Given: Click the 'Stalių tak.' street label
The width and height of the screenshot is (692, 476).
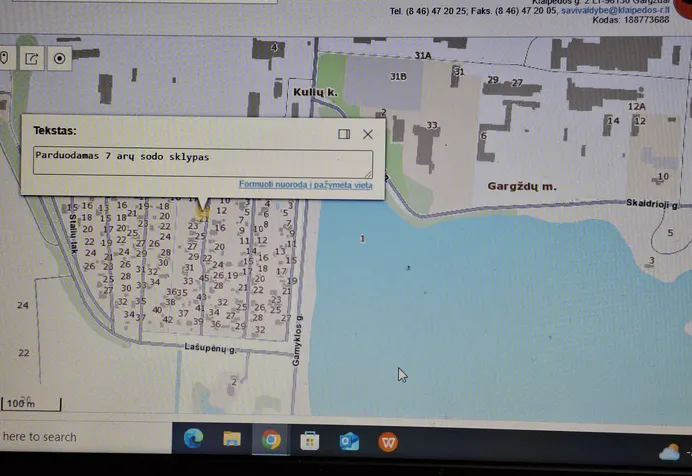Looking at the screenshot, I should [73, 234].
